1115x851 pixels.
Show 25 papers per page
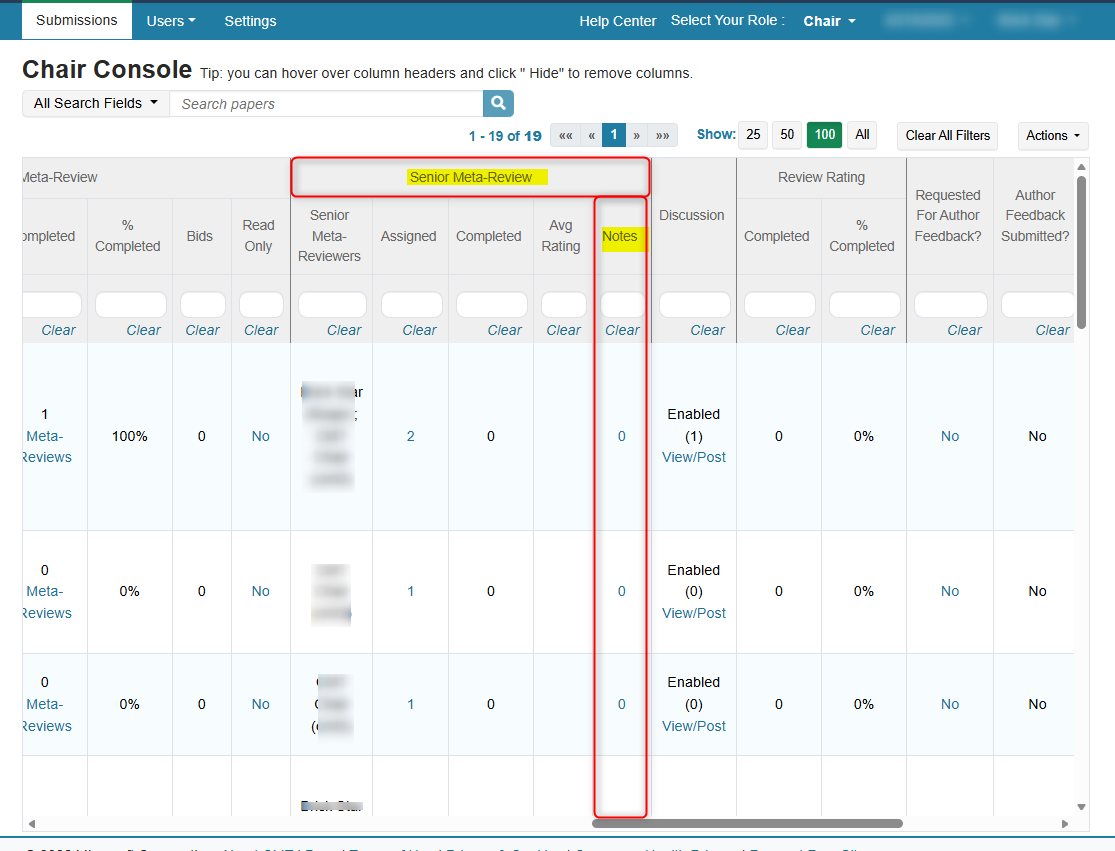tap(753, 135)
